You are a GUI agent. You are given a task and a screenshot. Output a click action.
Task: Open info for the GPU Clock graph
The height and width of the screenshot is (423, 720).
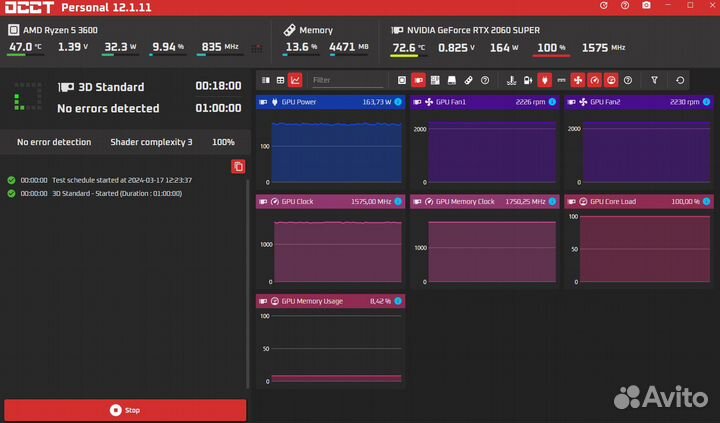[398, 201]
